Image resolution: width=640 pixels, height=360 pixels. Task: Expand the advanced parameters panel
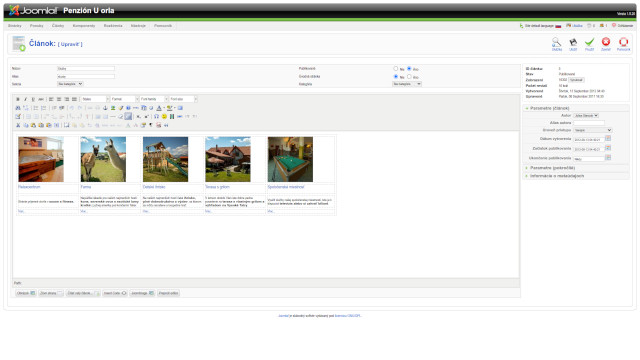click(552, 168)
